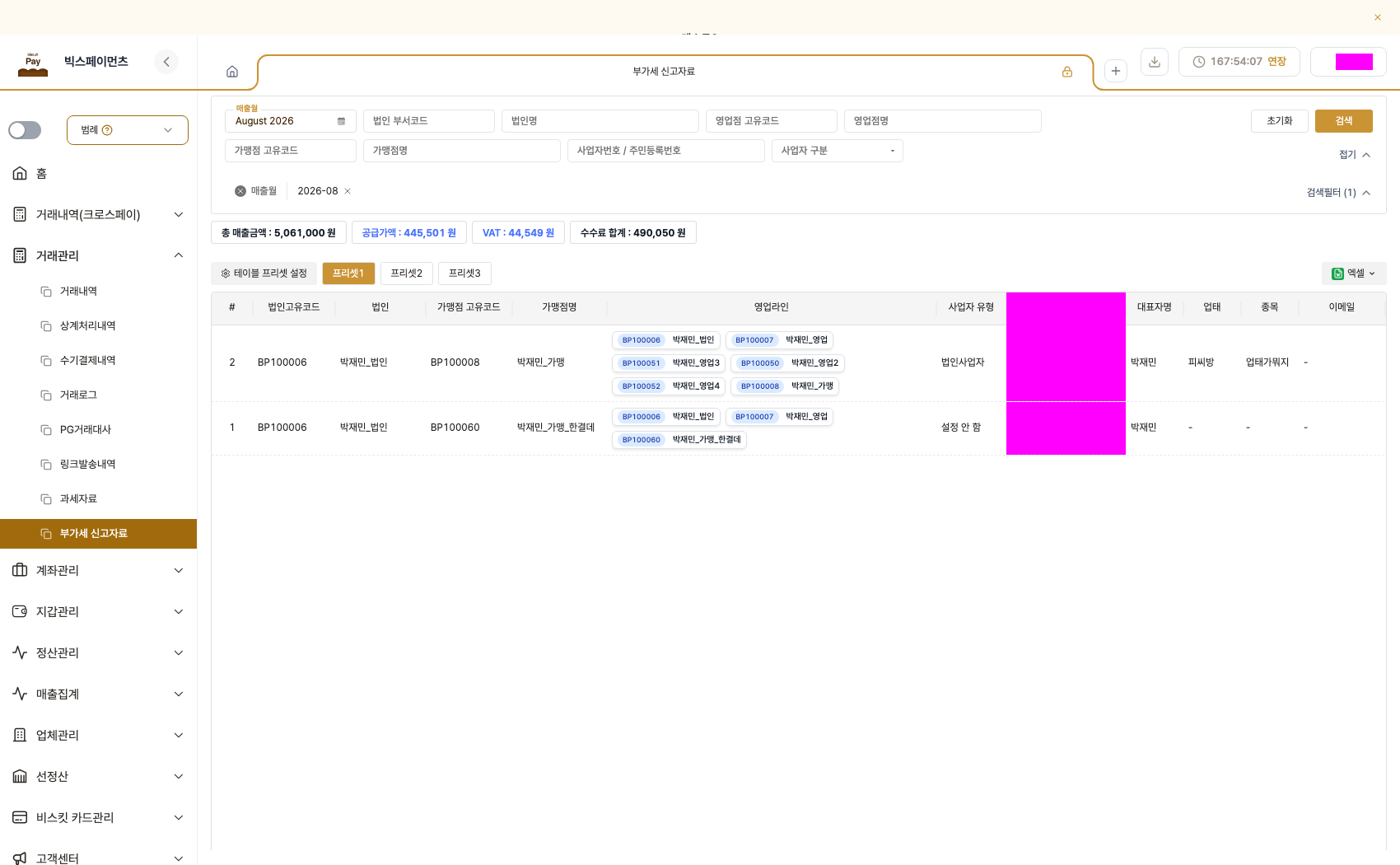Toggle the switch above the sidebar menu

(x=25, y=130)
